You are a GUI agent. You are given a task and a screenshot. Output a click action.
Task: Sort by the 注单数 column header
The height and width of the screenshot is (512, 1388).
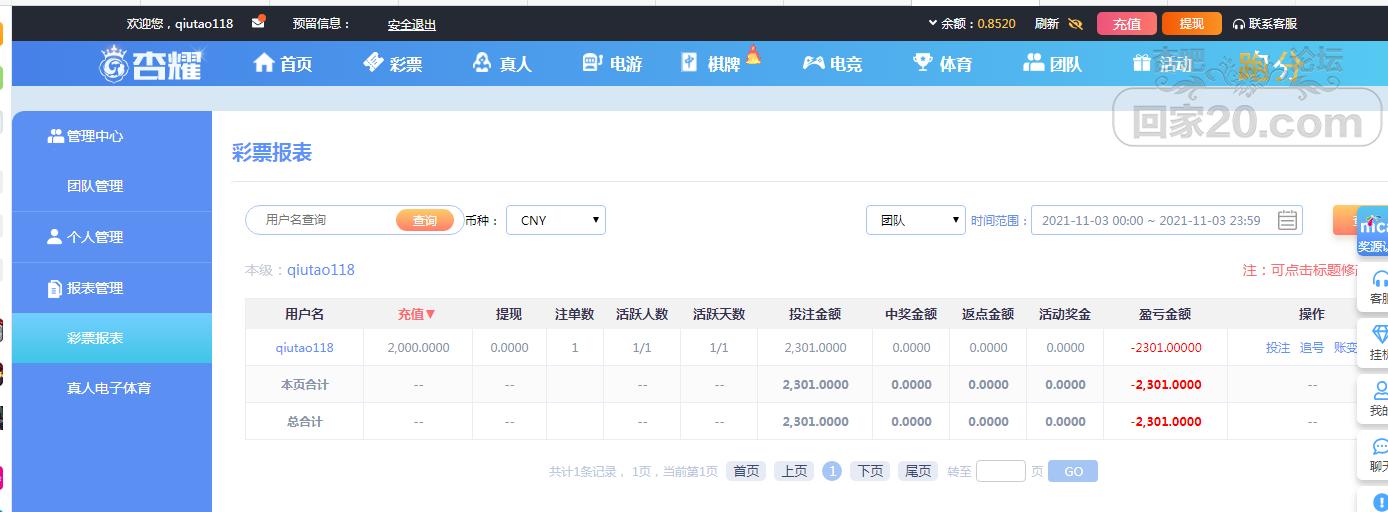[x=575, y=314]
